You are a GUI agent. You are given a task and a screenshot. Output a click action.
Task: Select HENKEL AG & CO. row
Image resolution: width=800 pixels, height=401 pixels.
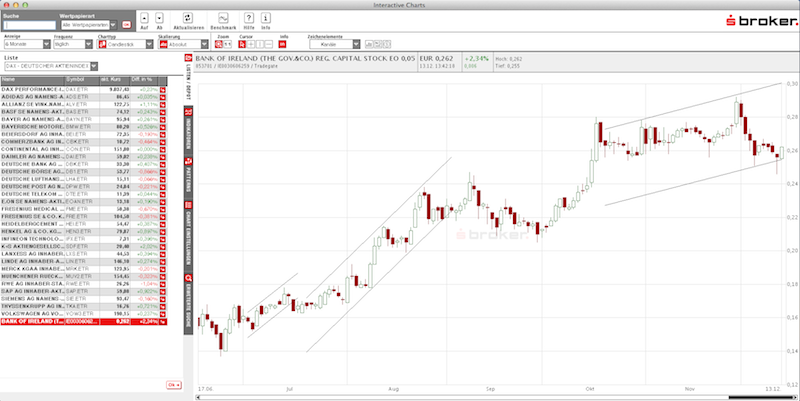(x=84, y=231)
